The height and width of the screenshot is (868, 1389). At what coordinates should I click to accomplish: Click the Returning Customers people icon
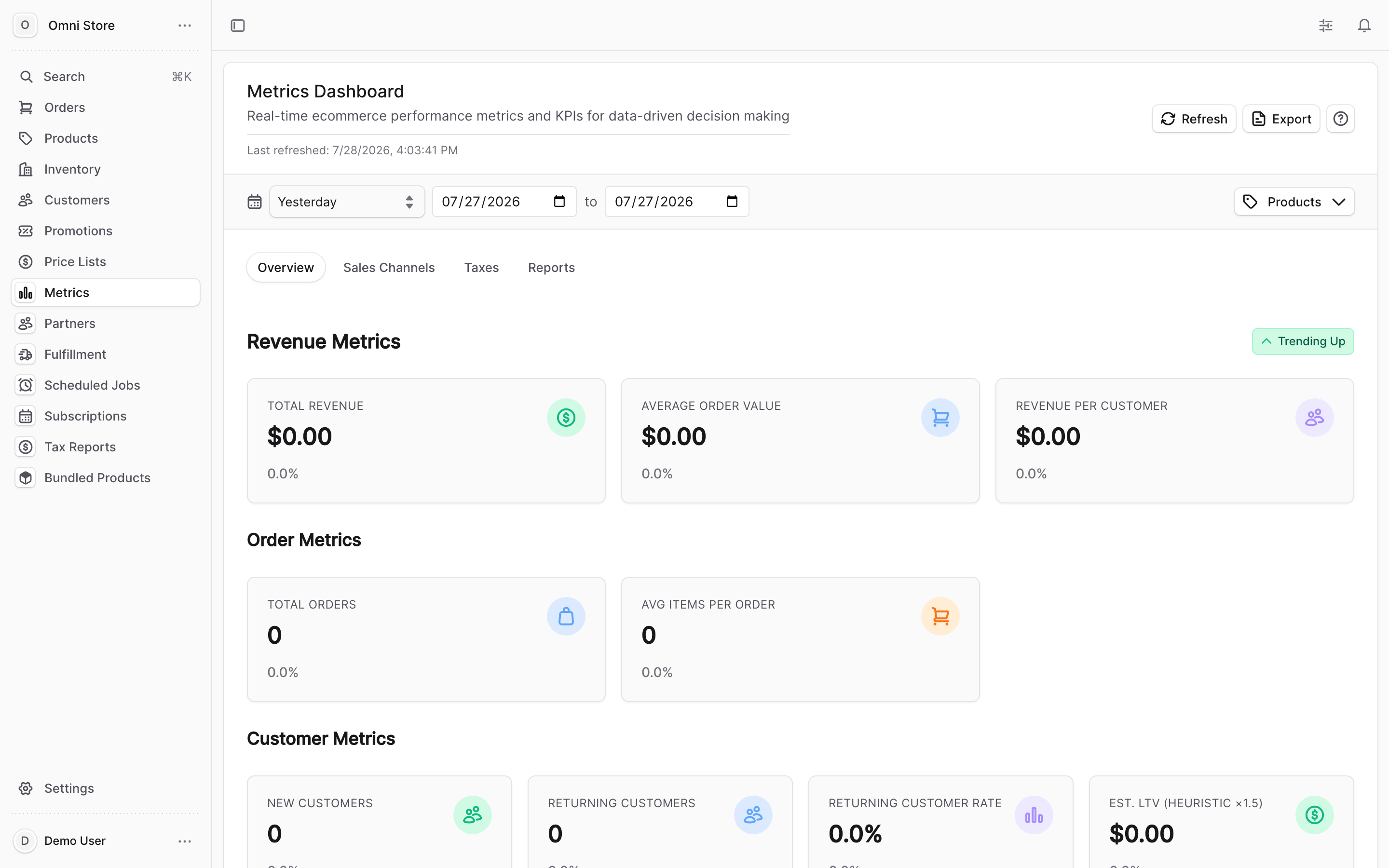tap(752, 814)
